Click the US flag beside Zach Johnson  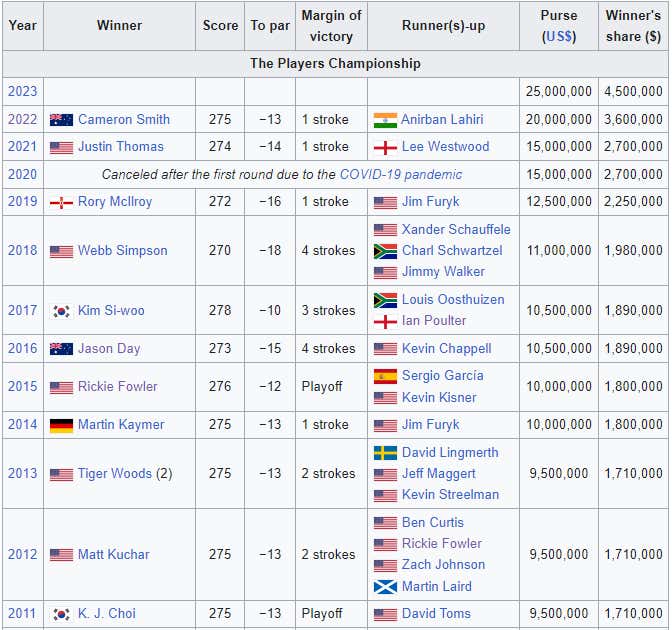385,566
